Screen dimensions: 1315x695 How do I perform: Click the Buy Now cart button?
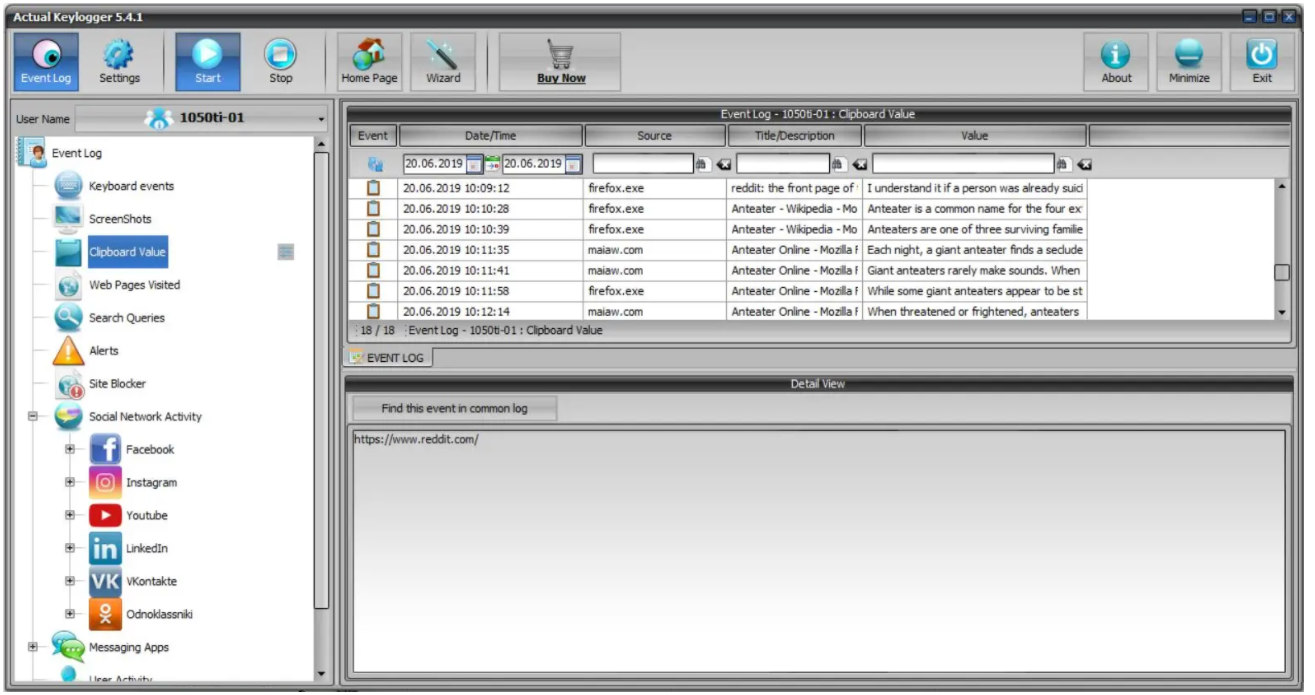tap(561, 62)
